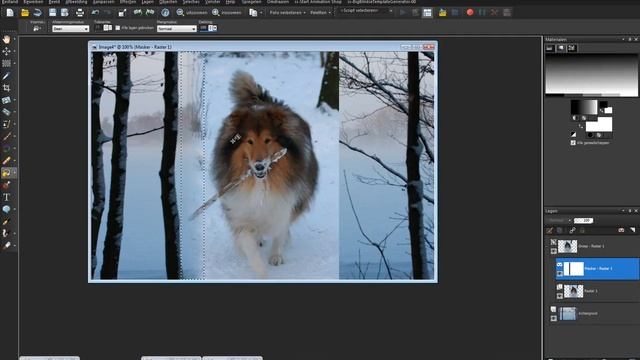Select the Dropper tool

point(7,76)
